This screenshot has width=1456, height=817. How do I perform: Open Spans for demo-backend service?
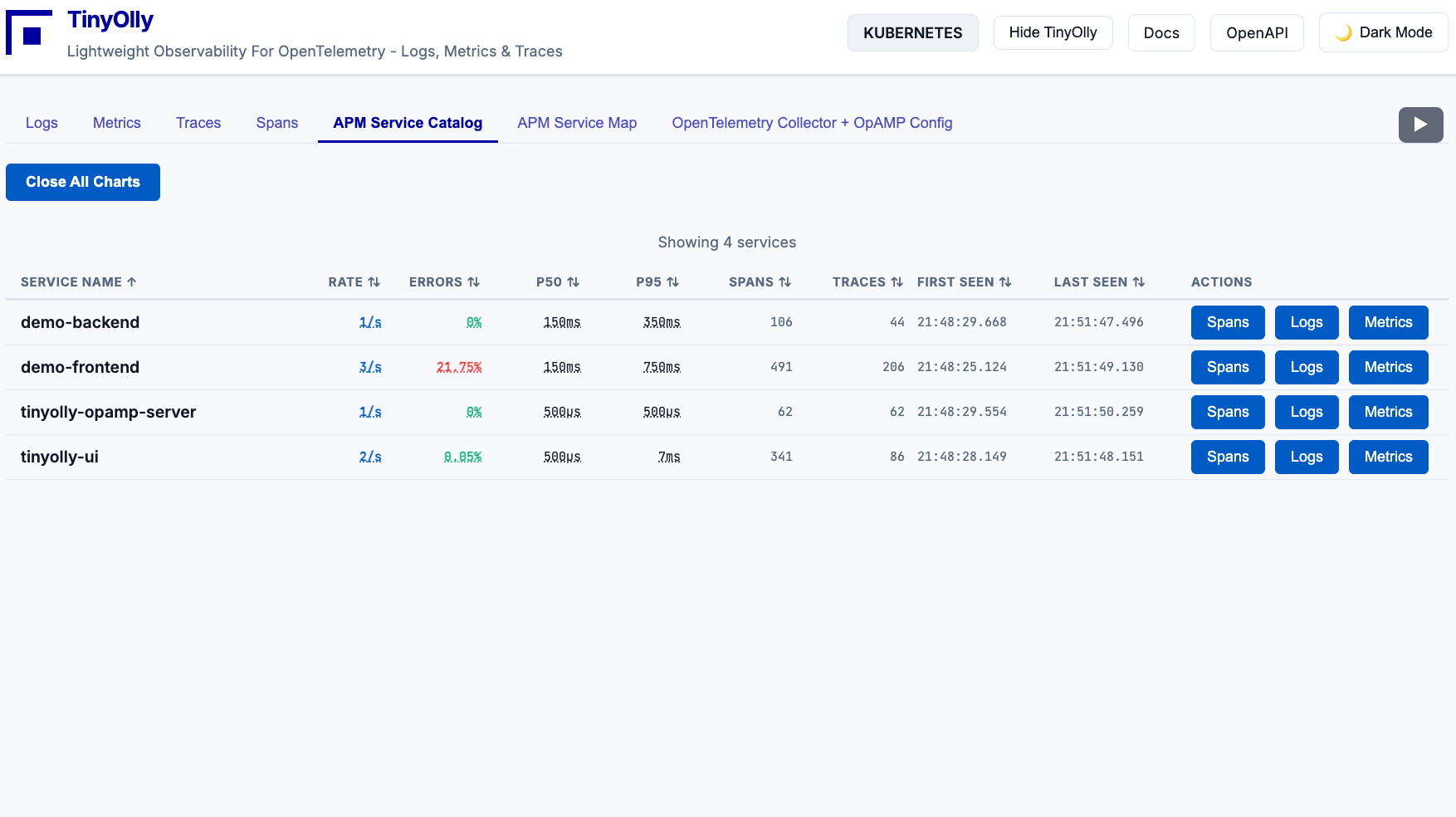(x=1227, y=322)
